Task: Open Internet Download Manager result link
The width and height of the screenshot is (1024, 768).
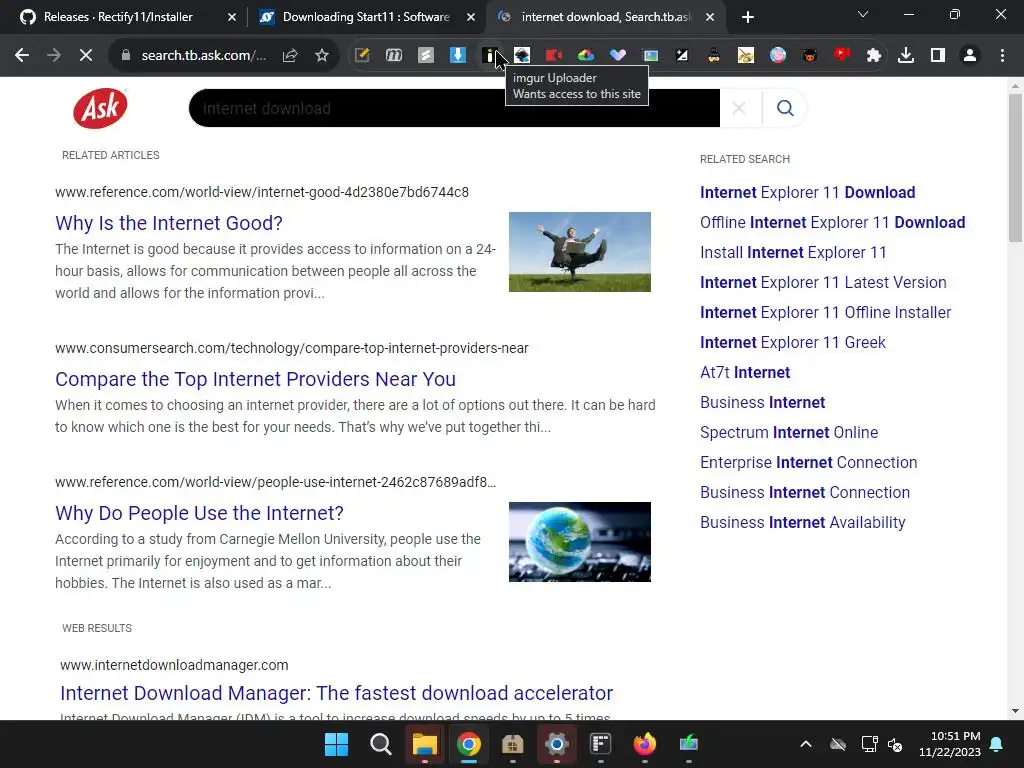Action: (336, 693)
